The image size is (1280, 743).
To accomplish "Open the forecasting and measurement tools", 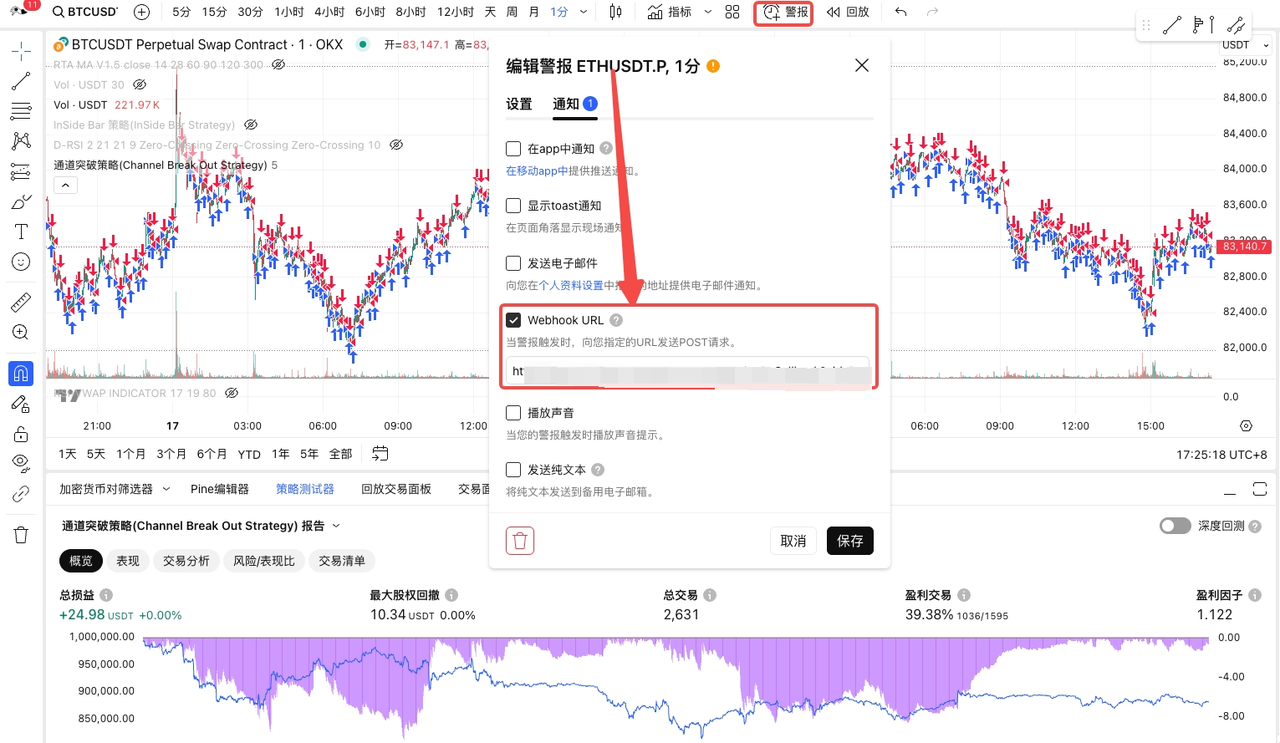I will click(21, 172).
